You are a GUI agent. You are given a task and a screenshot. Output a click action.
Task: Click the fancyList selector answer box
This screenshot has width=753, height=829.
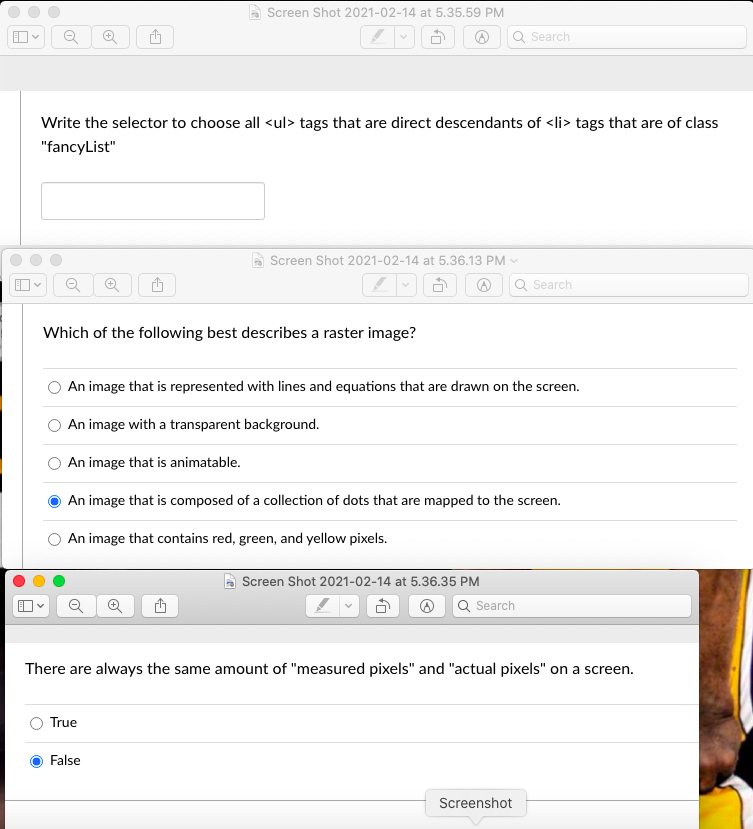point(153,201)
